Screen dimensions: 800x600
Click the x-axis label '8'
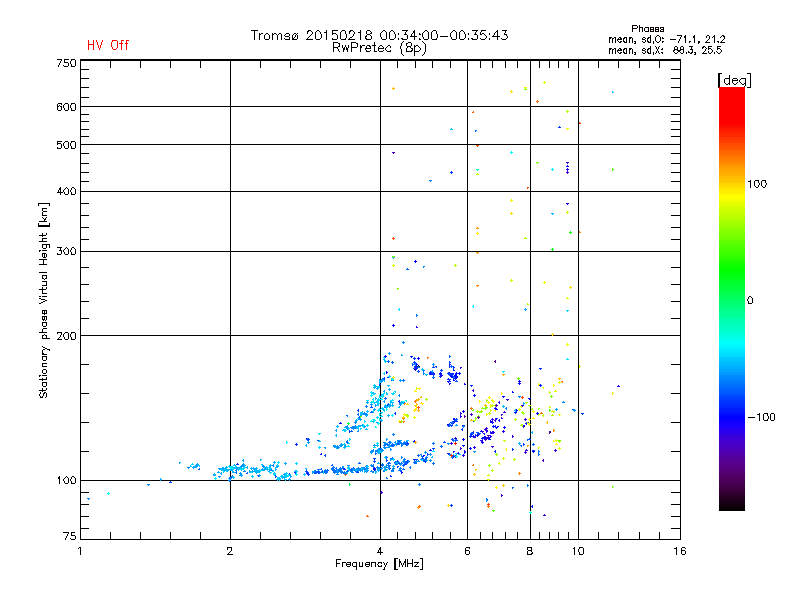[530, 551]
